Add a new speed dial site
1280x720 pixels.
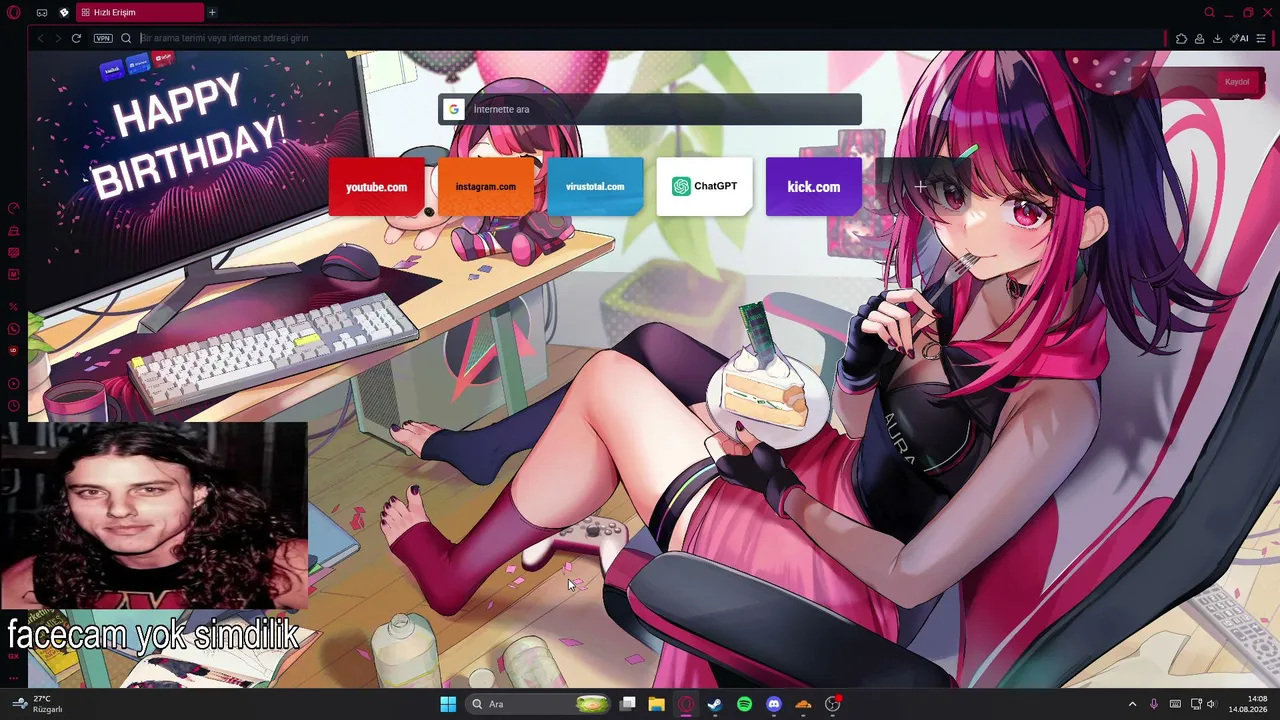point(921,186)
